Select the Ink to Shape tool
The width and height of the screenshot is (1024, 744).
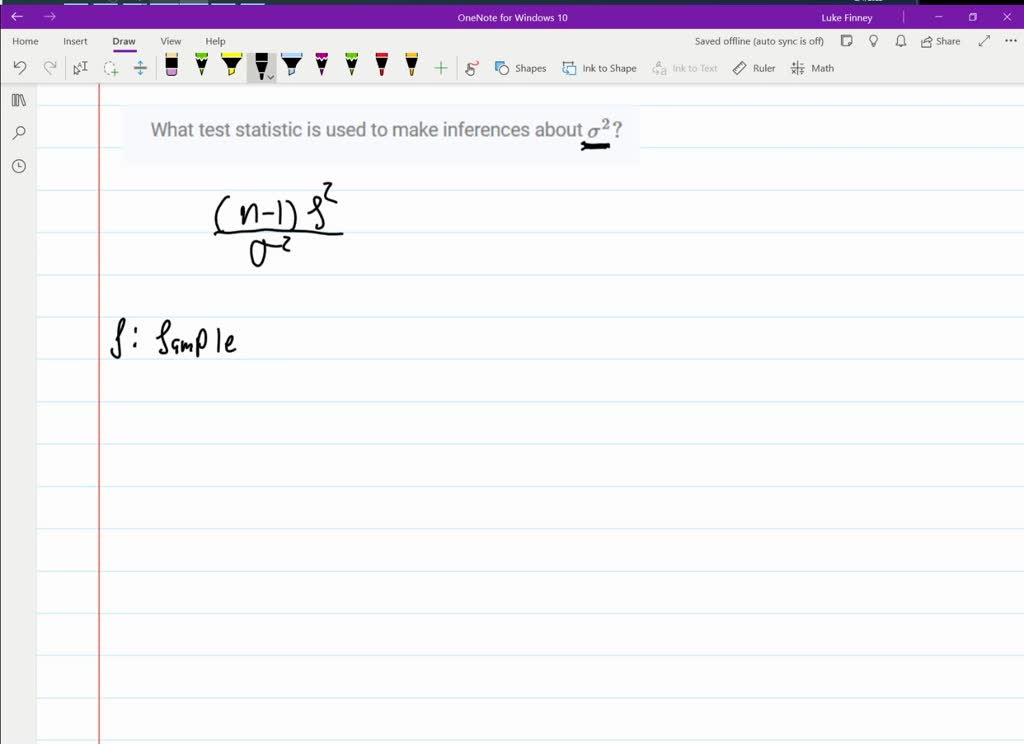pos(599,68)
